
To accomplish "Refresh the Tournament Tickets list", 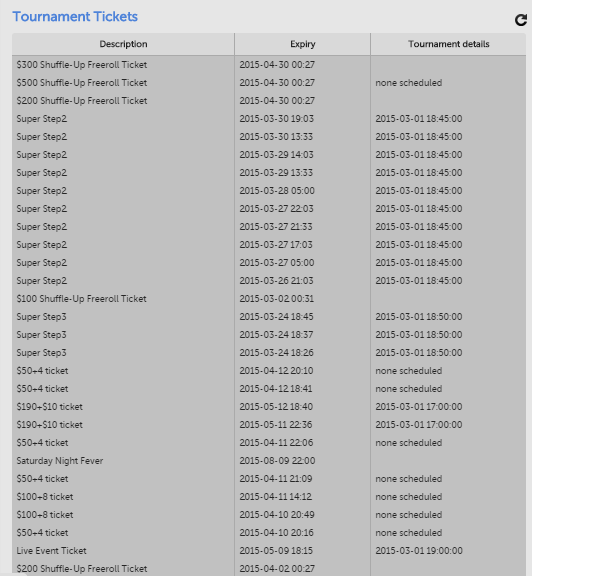I will click(x=521, y=20).
